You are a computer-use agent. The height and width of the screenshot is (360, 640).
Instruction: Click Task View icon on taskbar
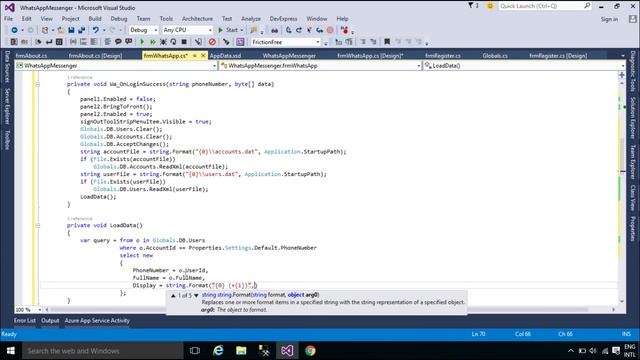195,351
